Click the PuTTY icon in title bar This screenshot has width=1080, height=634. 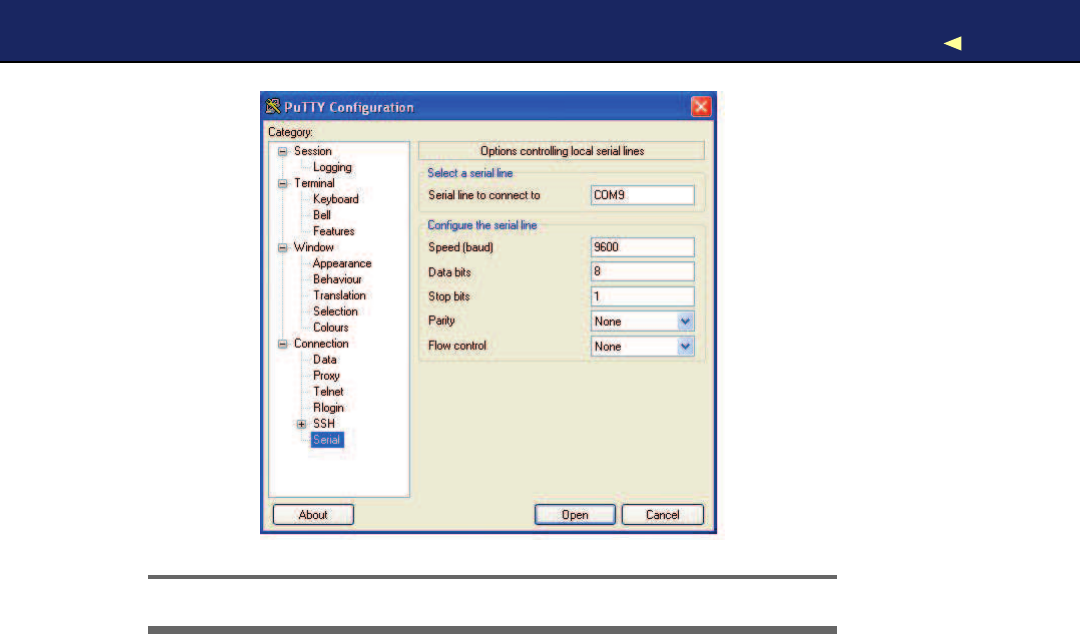[273, 106]
